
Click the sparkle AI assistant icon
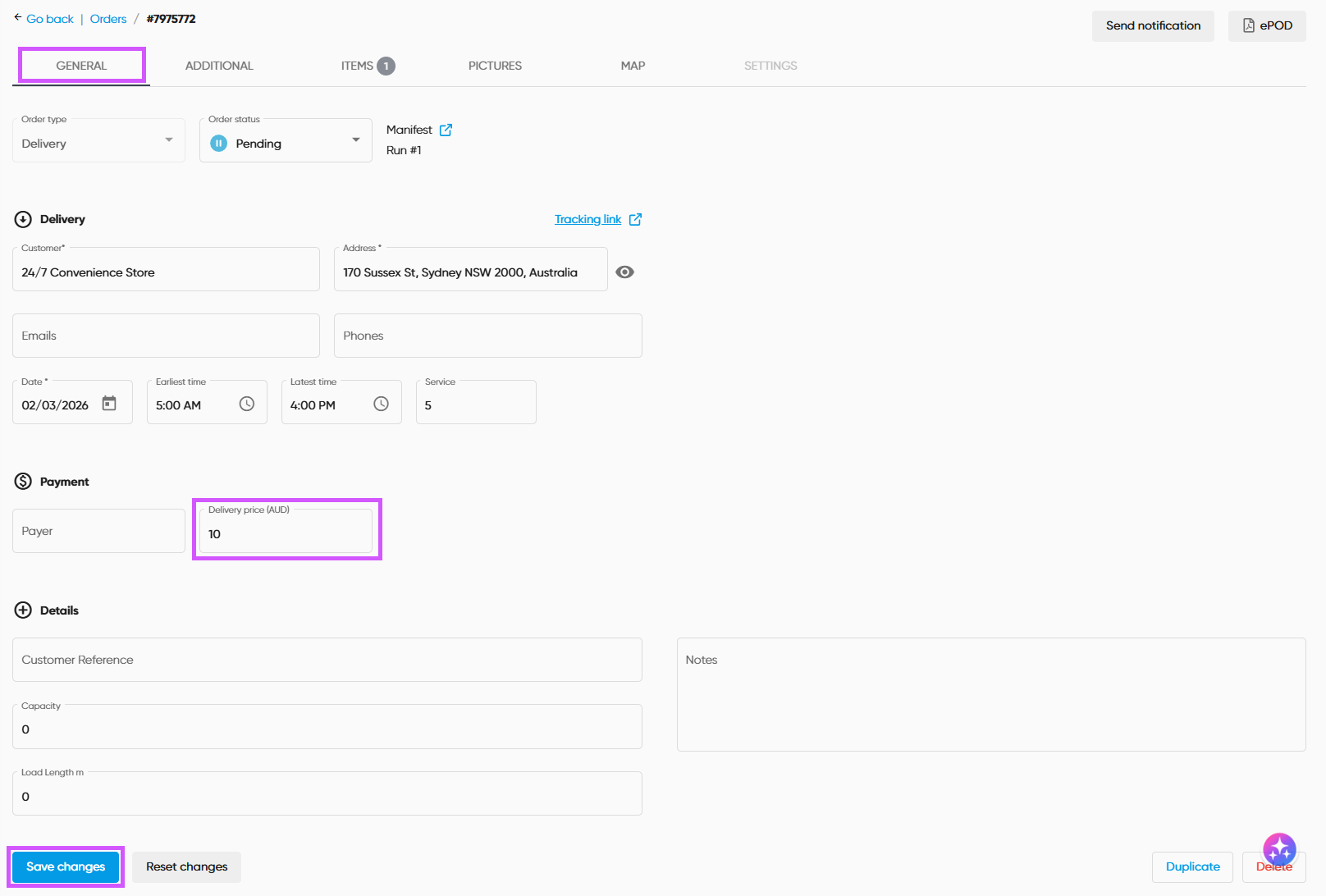click(x=1278, y=849)
